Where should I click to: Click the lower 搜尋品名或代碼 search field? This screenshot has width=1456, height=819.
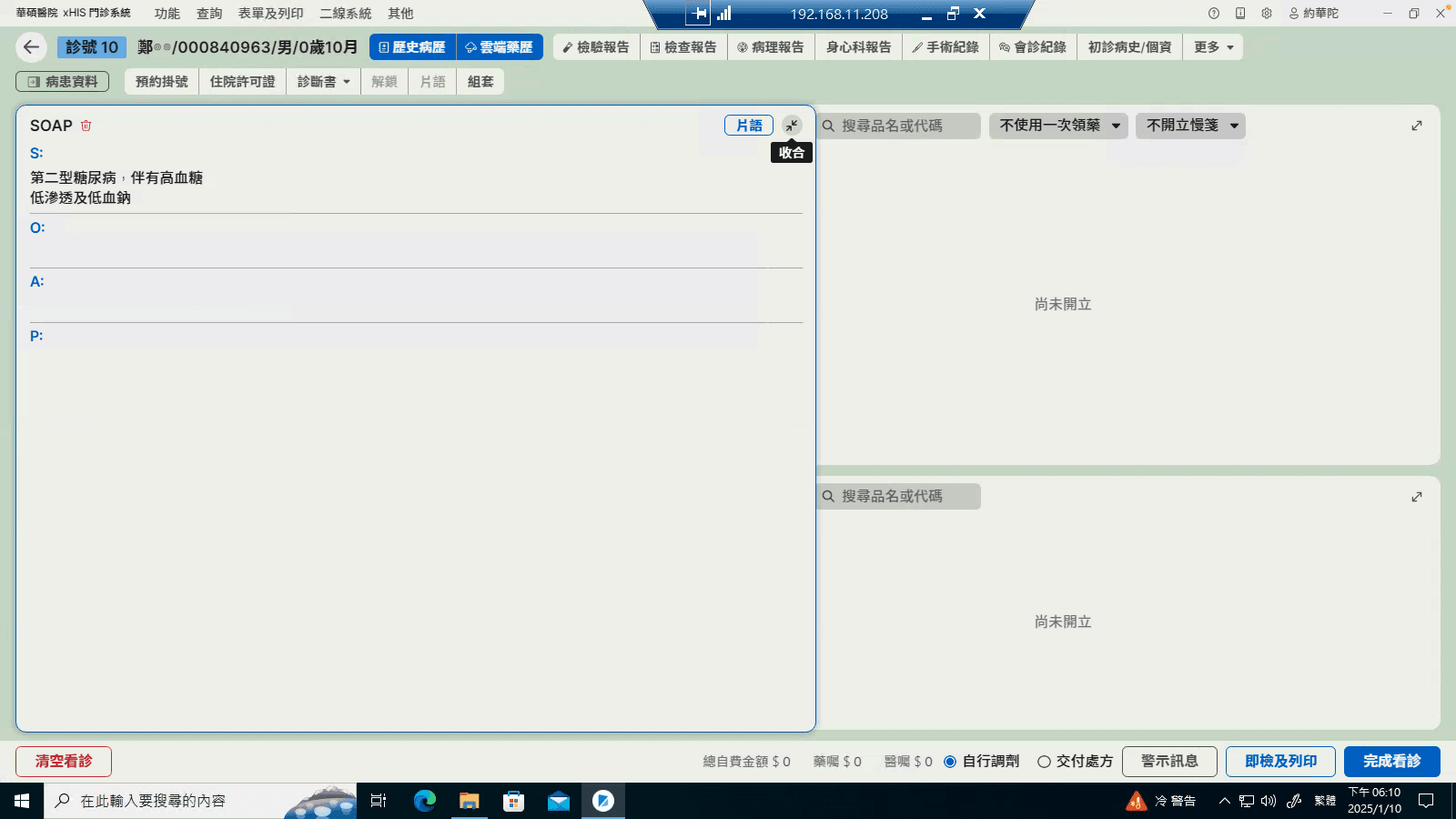click(x=899, y=497)
